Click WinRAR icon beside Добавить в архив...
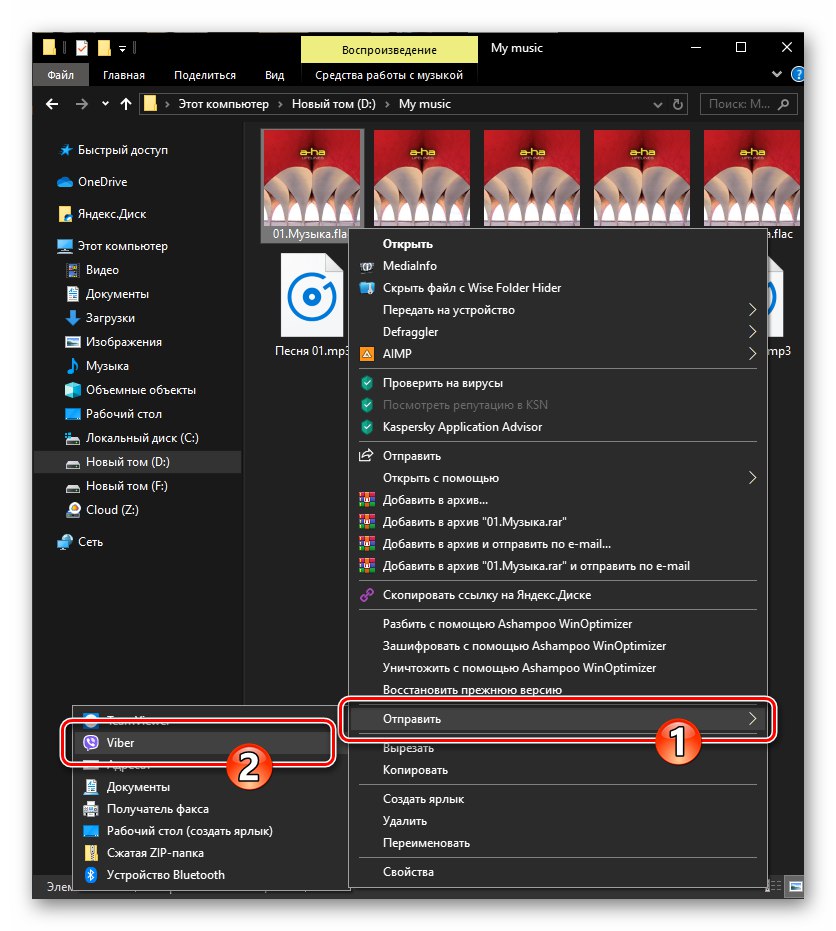Image resolution: width=836 pixels, height=931 pixels. (367, 500)
